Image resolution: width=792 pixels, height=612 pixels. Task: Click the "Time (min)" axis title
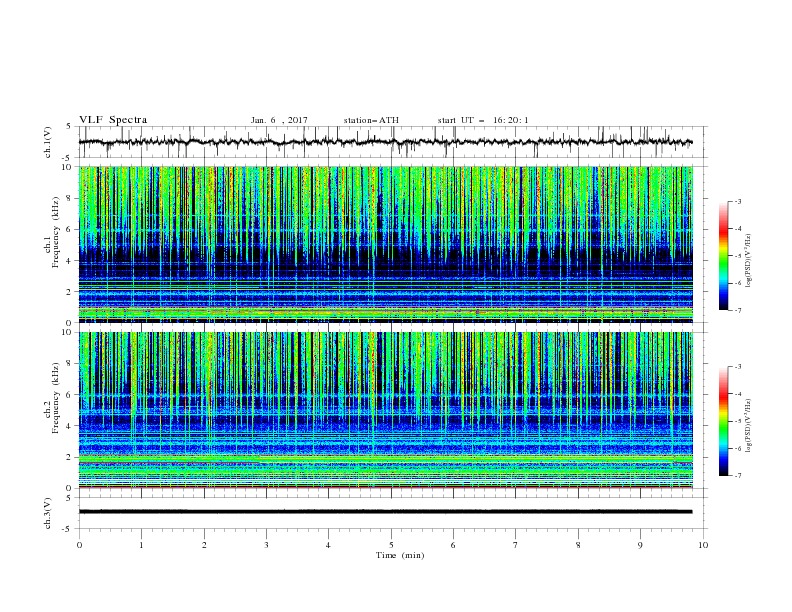pos(400,555)
